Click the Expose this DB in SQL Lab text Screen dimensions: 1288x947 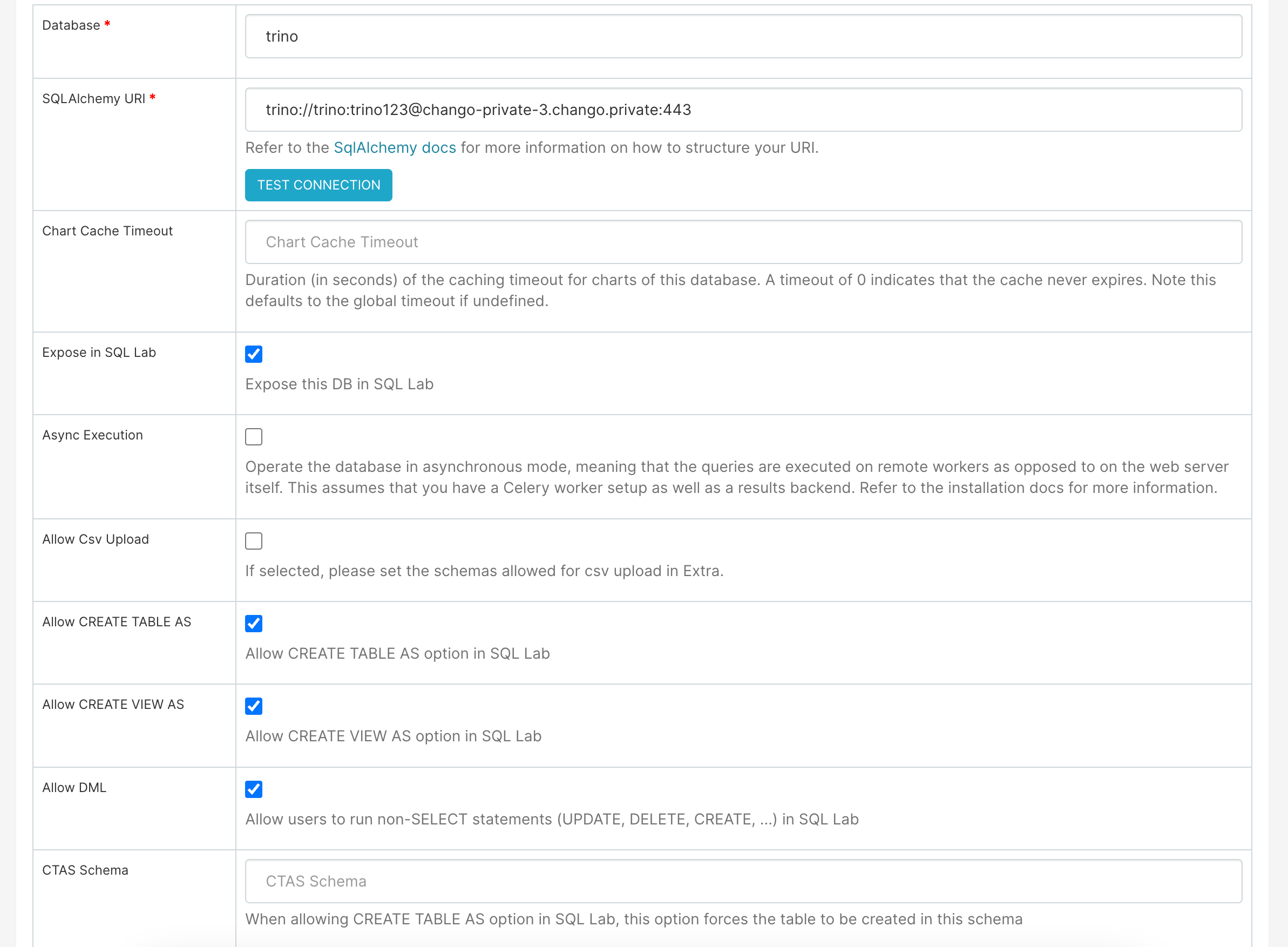point(340,383)
